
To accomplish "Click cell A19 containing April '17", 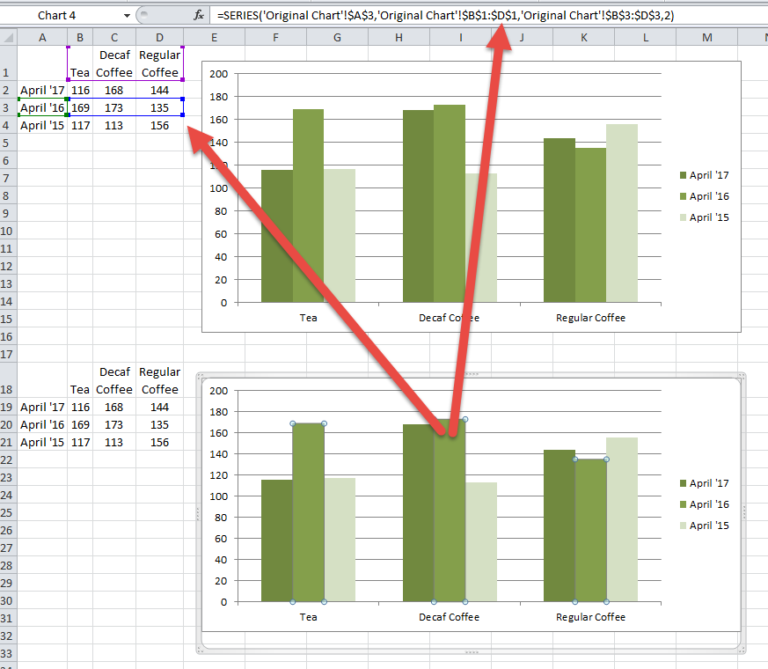I will tap(43, 407).
